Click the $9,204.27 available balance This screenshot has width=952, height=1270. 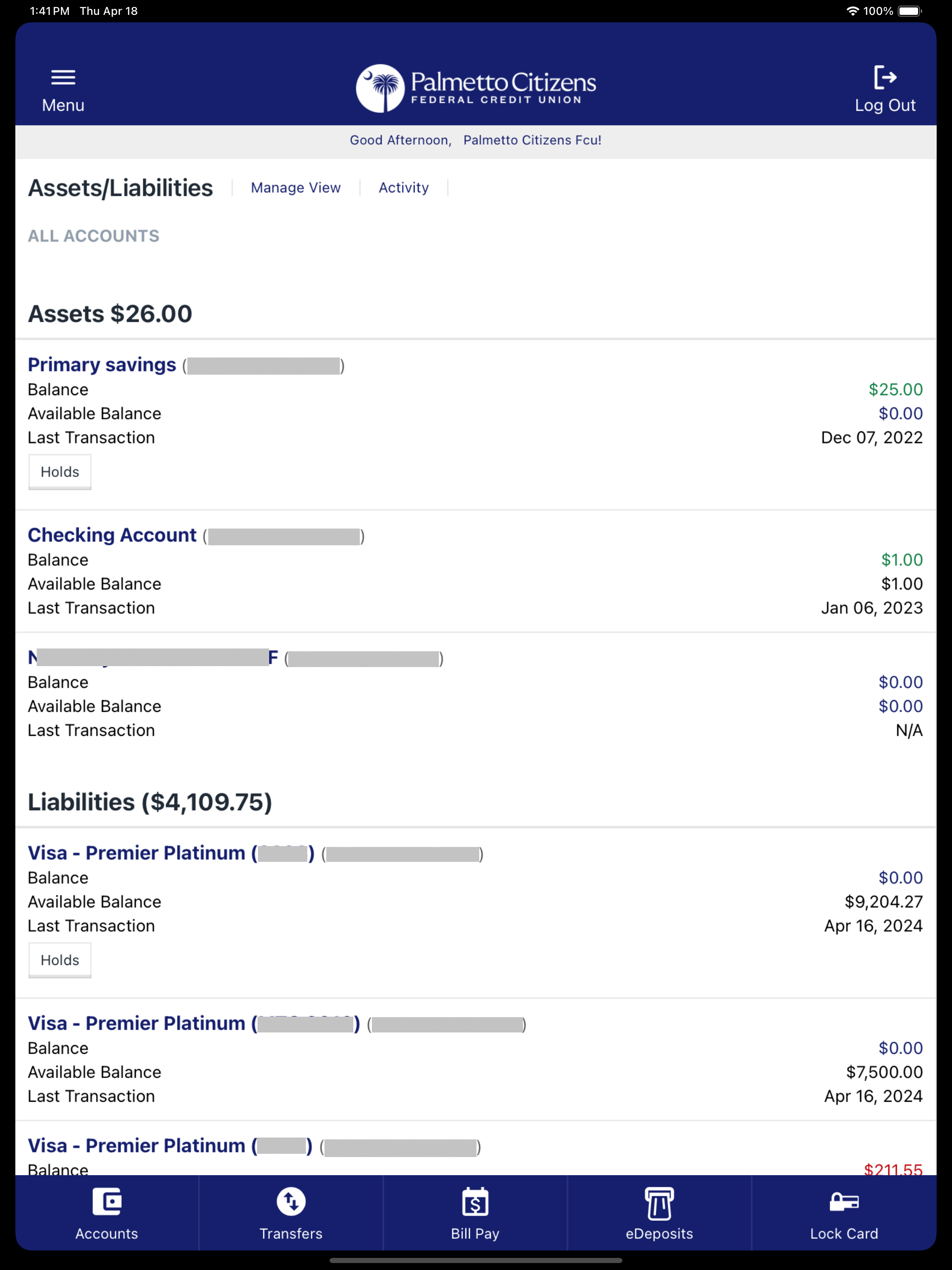click(884, 902)
